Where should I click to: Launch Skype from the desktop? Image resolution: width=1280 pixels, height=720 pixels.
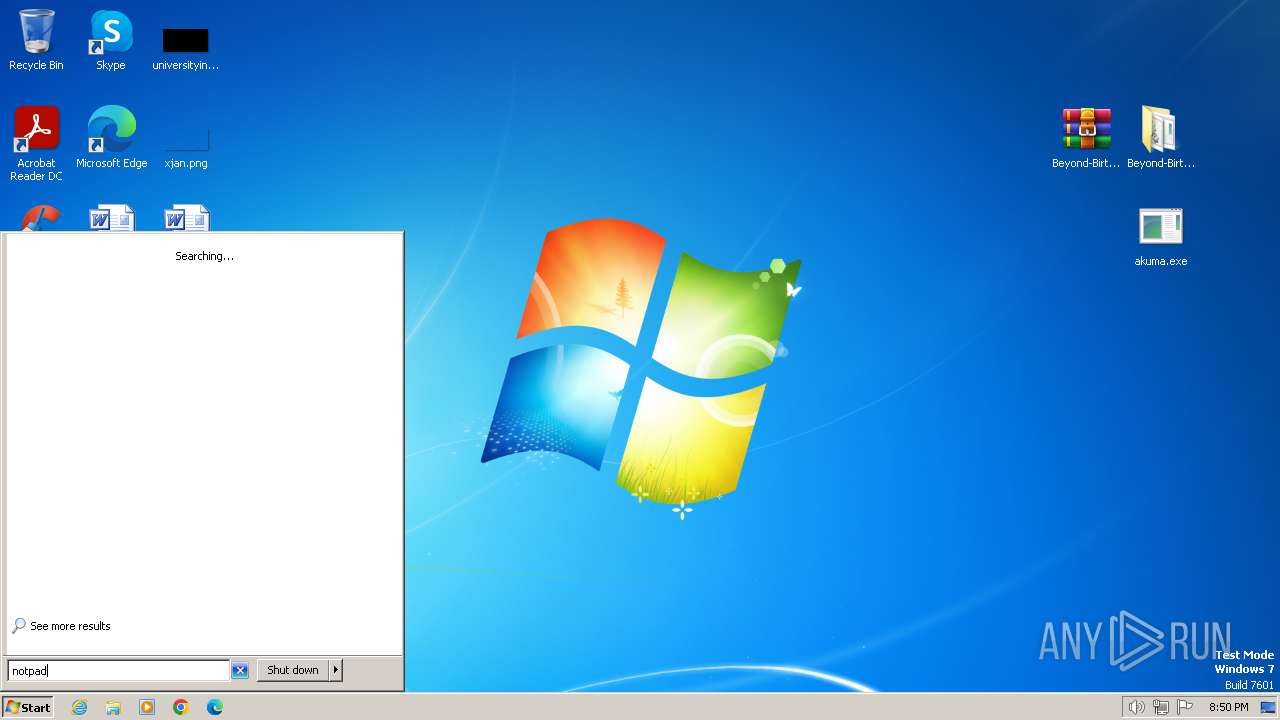[x=110, y=40]
